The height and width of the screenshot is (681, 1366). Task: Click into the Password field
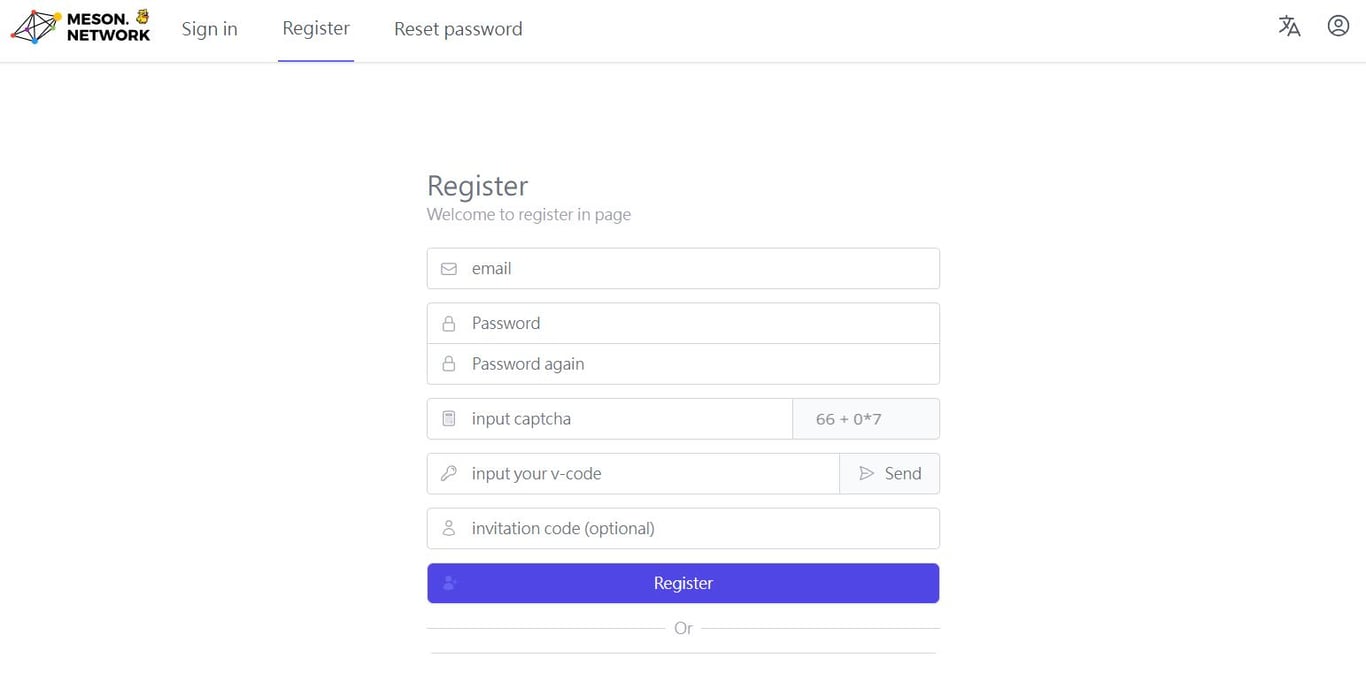click(x=700, y=324)
